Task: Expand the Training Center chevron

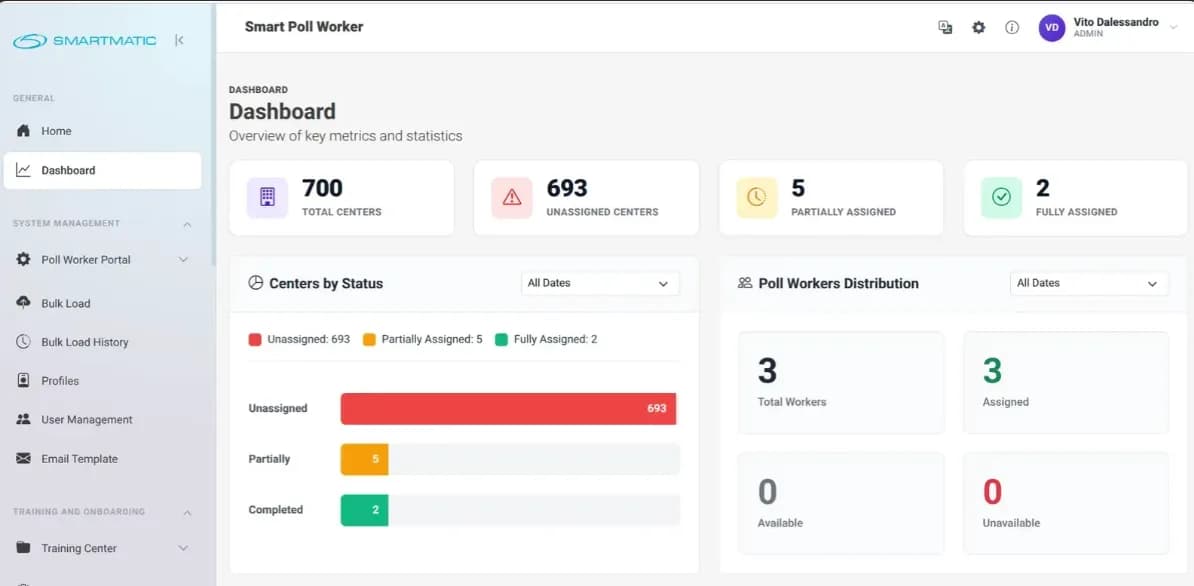Action: [184, 548]
